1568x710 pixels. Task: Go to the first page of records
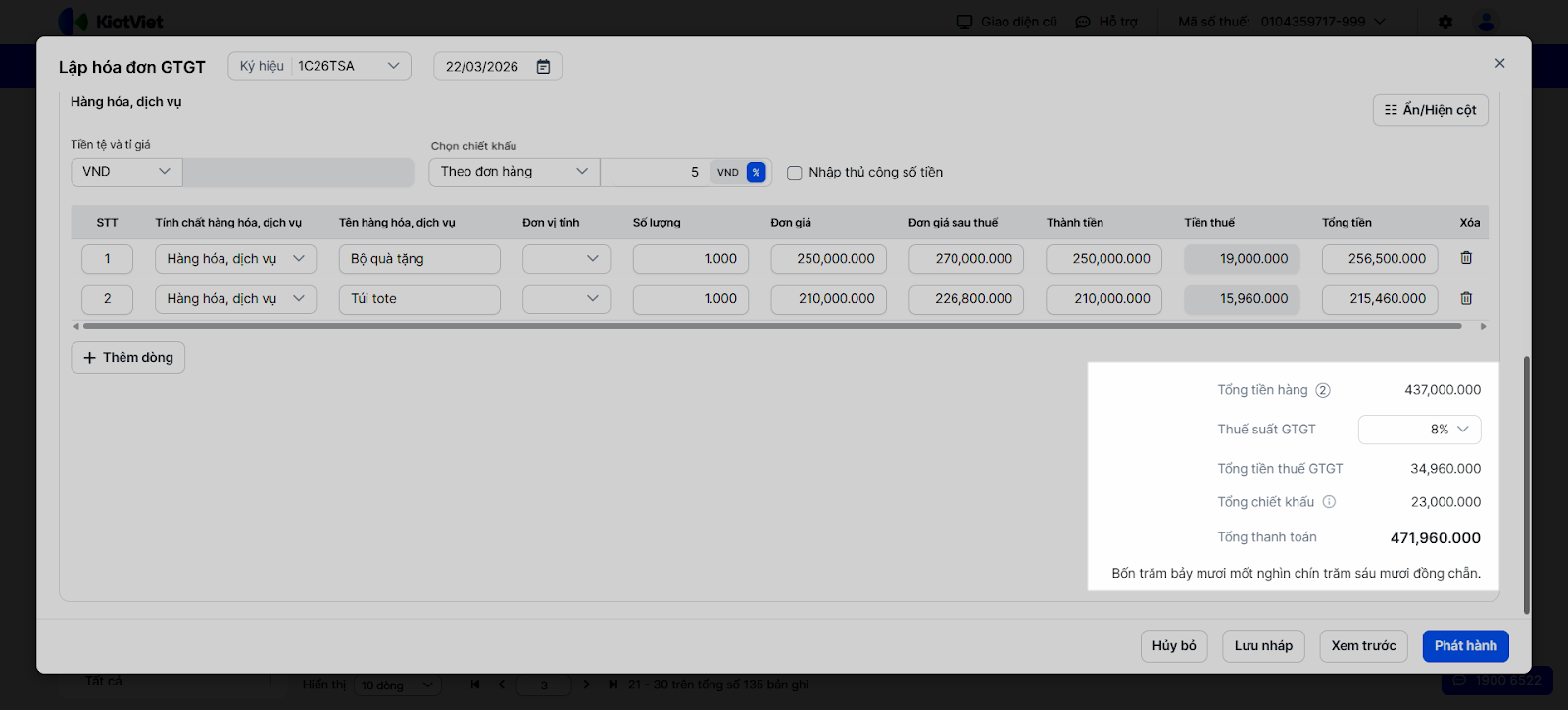475,685
